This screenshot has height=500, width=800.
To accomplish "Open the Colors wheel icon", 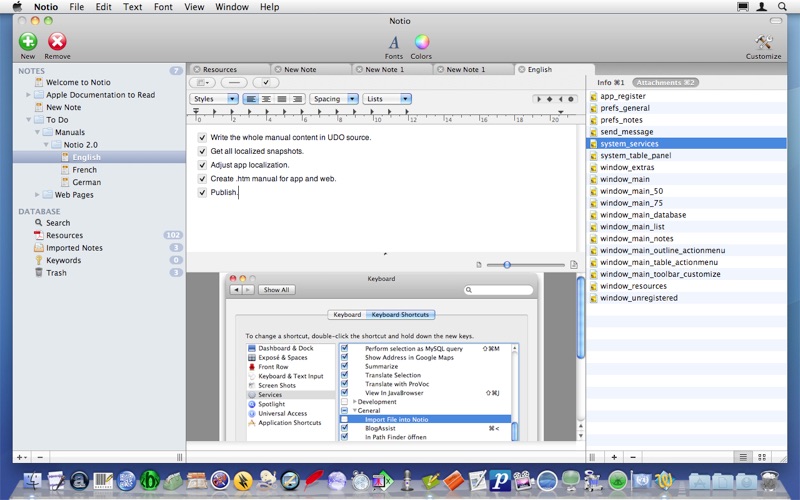I will pos(421,42).
